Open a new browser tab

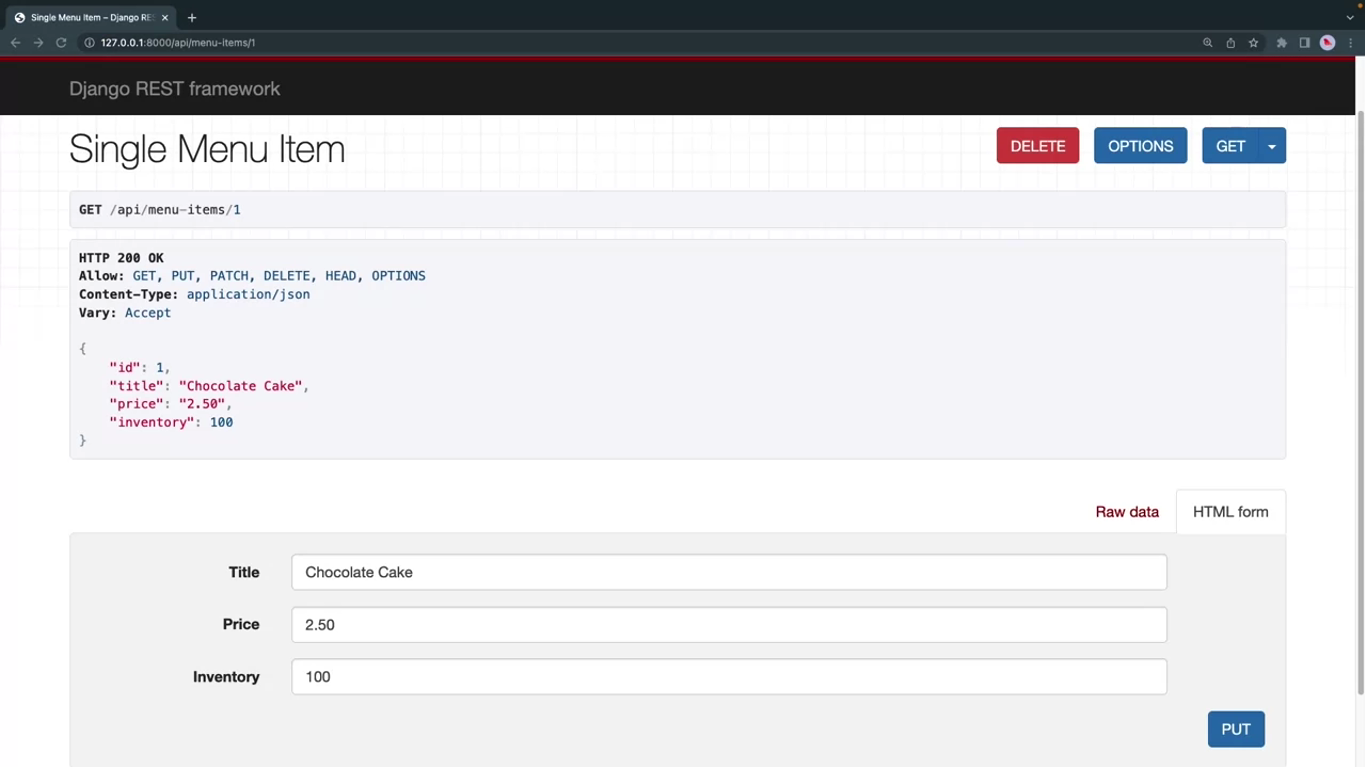pos(192,18)
